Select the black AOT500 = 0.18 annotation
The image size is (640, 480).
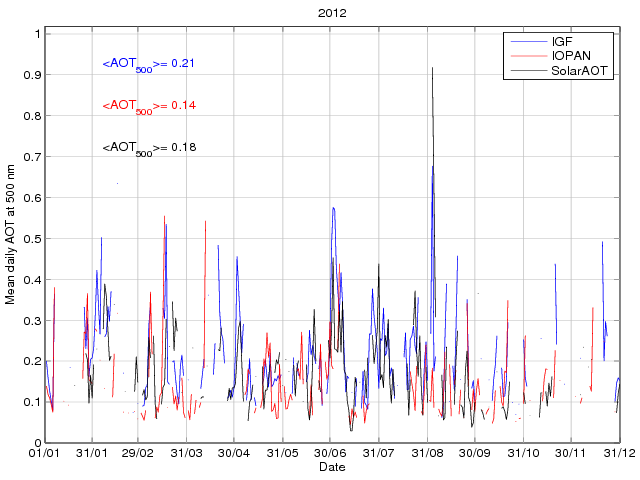[149, 148]
